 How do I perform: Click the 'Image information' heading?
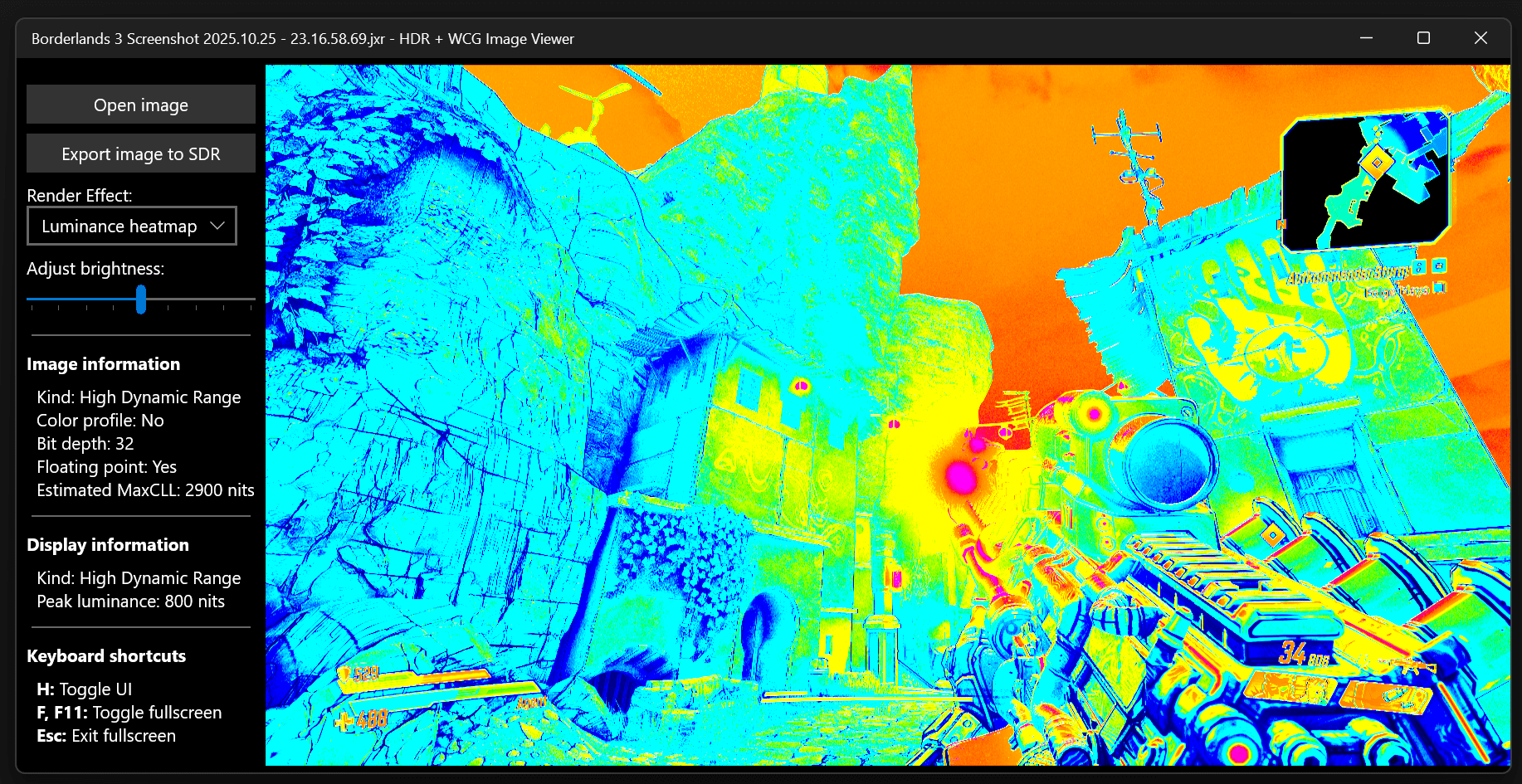(103, 364)
